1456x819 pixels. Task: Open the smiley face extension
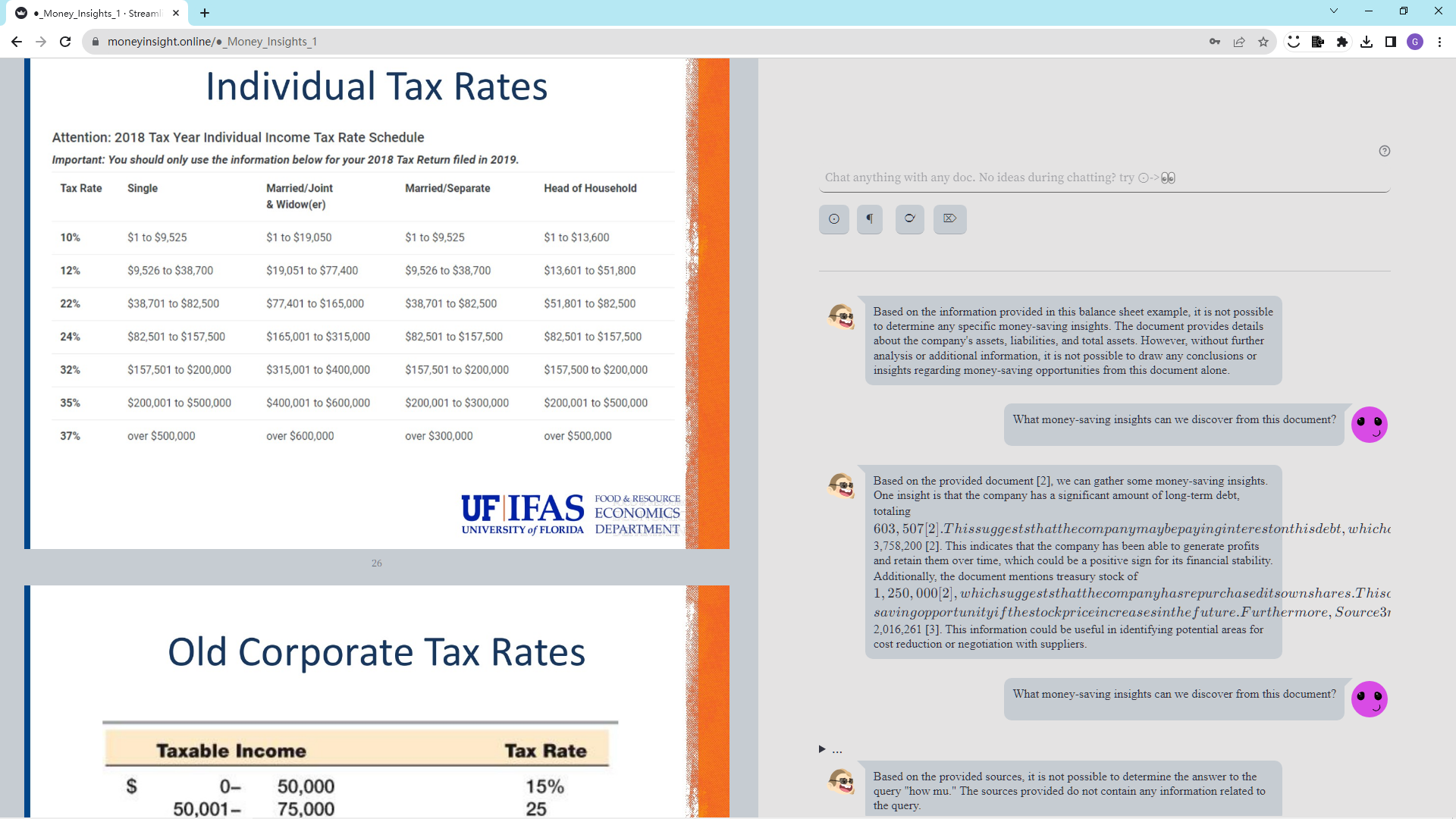click(x=1294, y=42)
